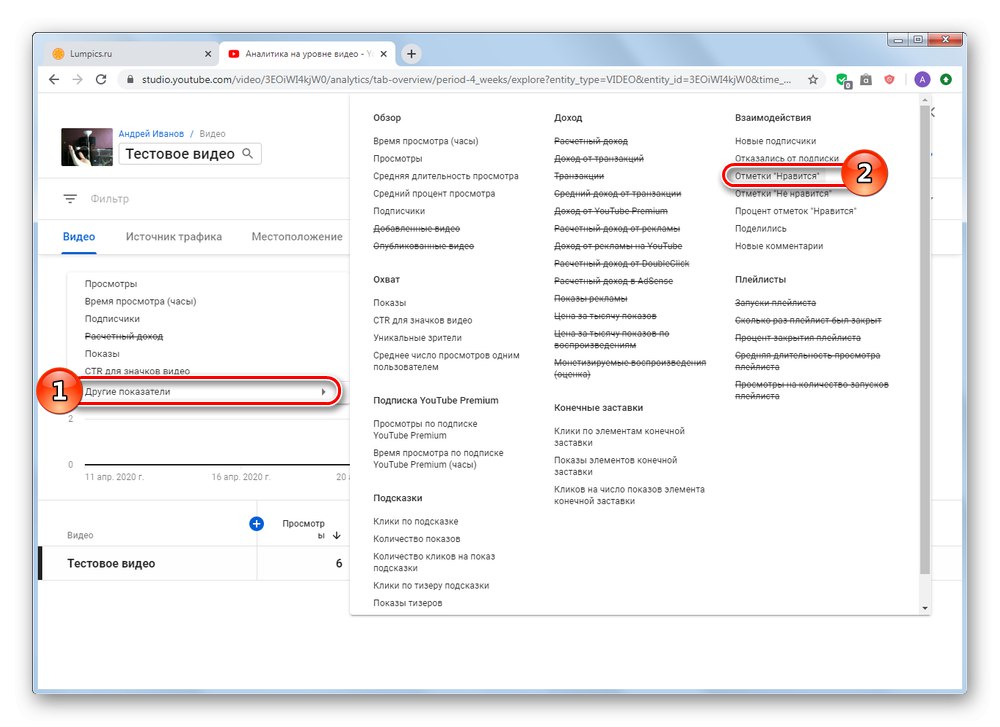This screenshot has height=727, width=1000.
Task: Click the metrics menu vertical scrollbar
Action: click(925, 339)
